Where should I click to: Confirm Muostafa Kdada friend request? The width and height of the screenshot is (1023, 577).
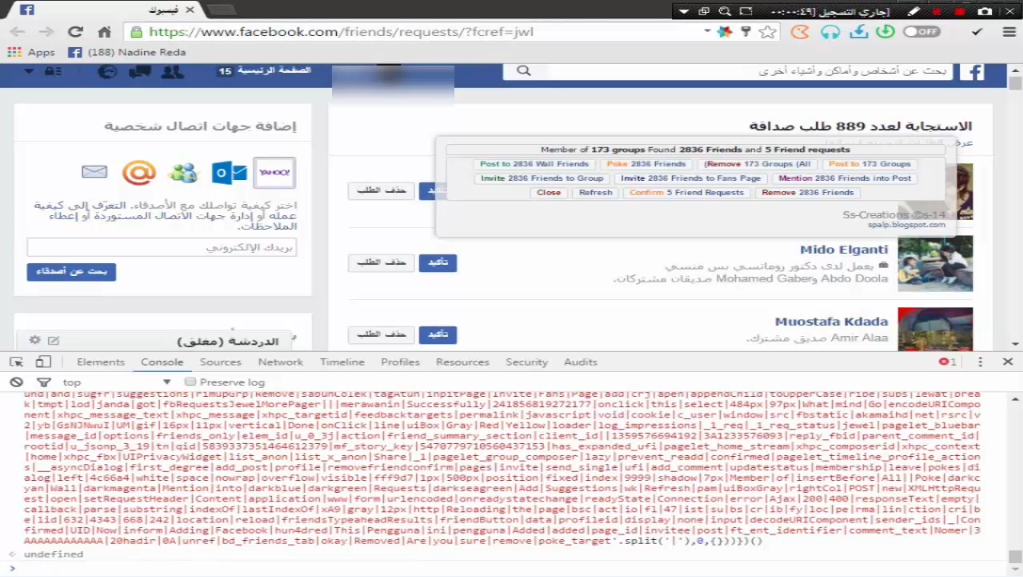[x=438, y=334]
